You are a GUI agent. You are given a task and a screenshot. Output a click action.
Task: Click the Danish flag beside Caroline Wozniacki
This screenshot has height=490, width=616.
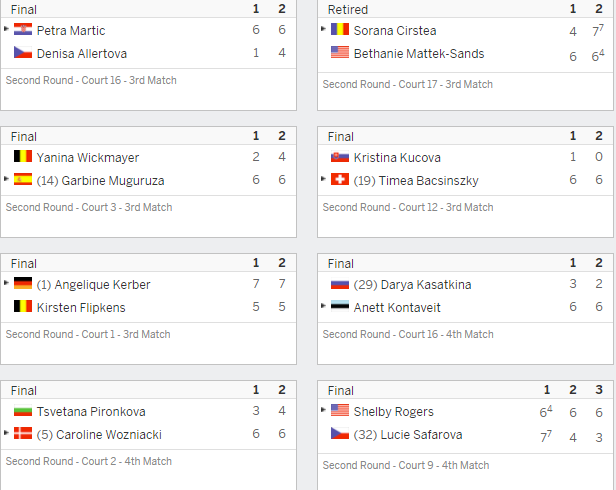click(23, 433)
